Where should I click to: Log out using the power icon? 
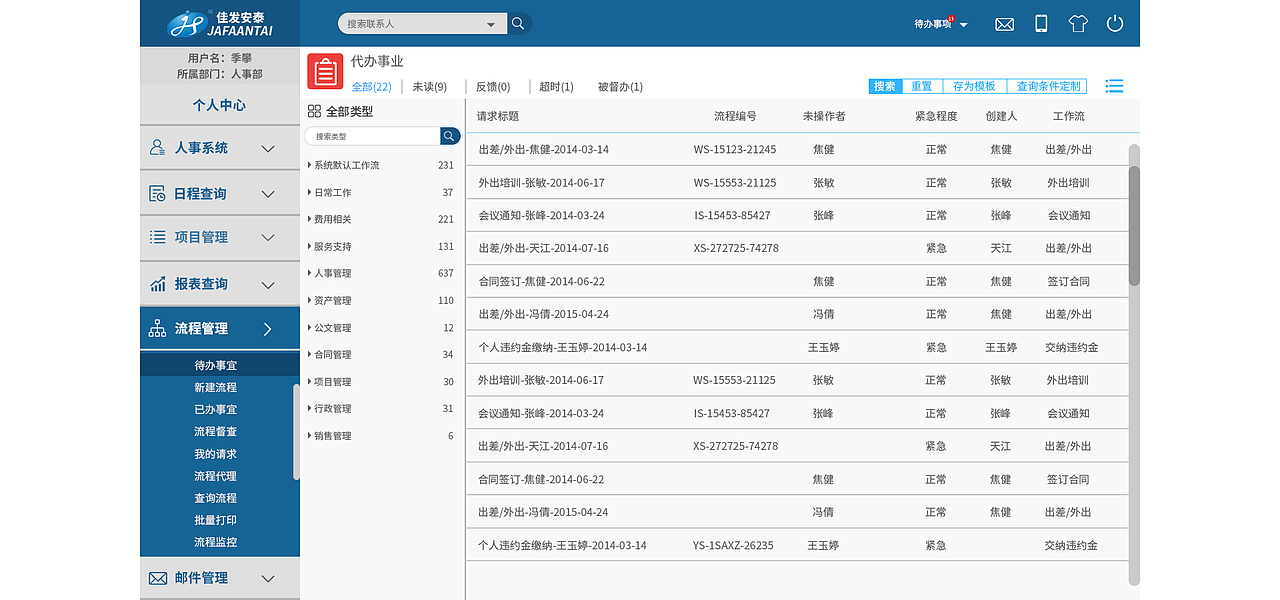pyautogui.click(x=1115, y=23)
